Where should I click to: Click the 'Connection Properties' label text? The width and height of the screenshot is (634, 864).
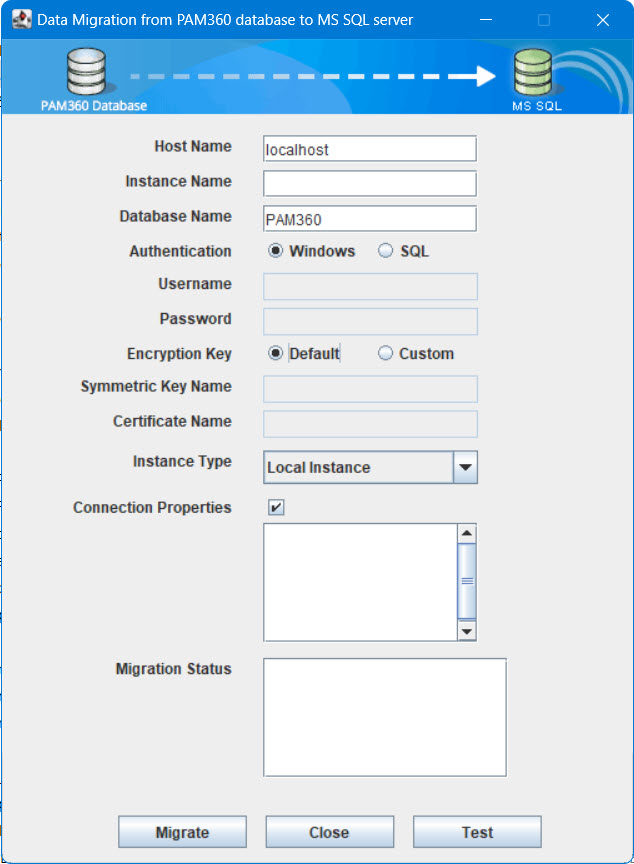tap(153, 507)
